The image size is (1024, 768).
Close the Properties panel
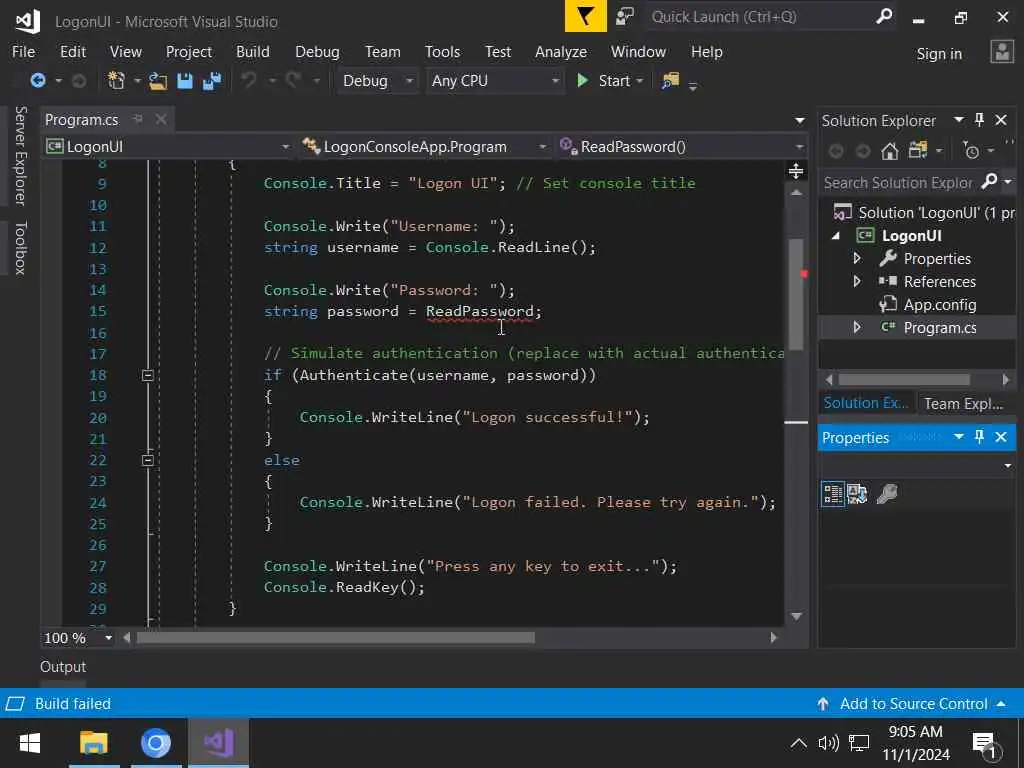point(1000,437)
